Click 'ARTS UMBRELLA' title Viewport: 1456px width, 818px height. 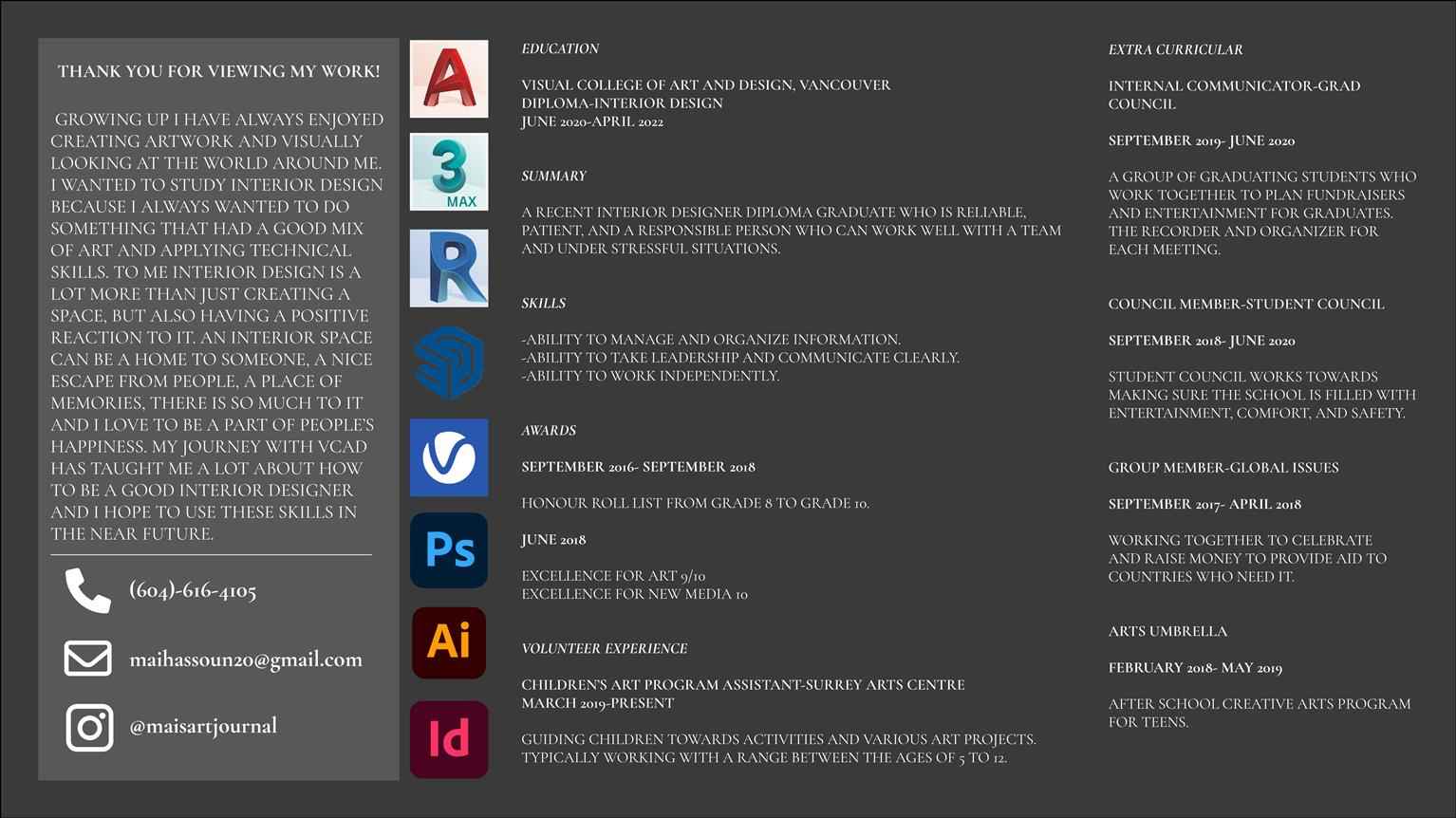(1167, 631)
